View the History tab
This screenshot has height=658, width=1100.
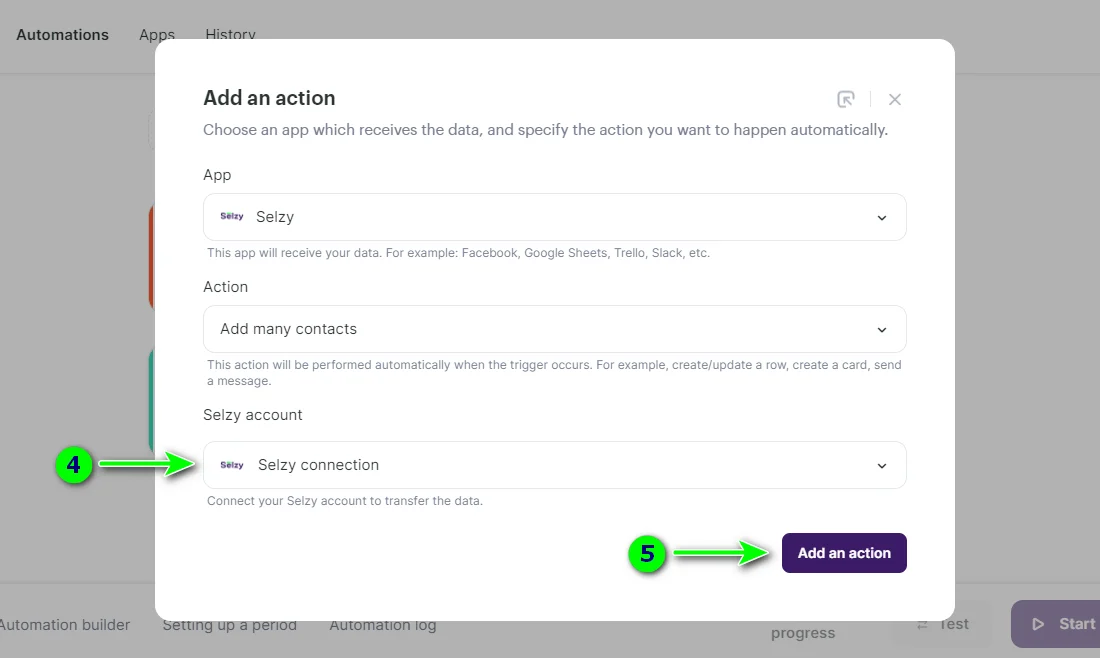coord(230,34)
